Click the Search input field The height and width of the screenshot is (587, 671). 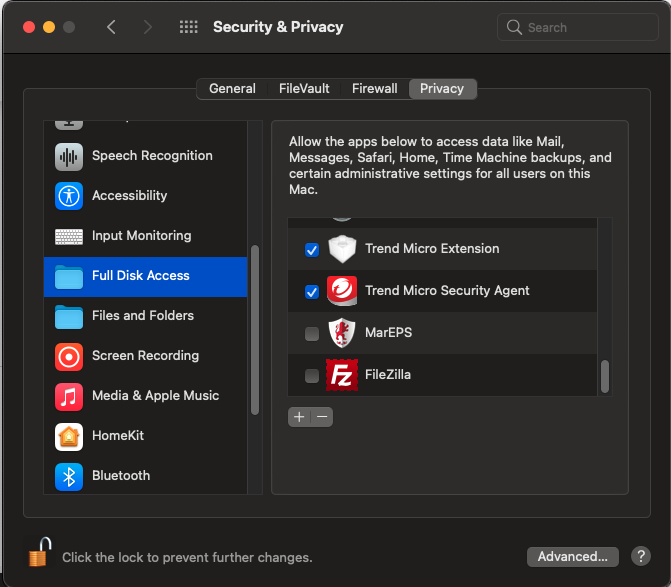[578, 27]
